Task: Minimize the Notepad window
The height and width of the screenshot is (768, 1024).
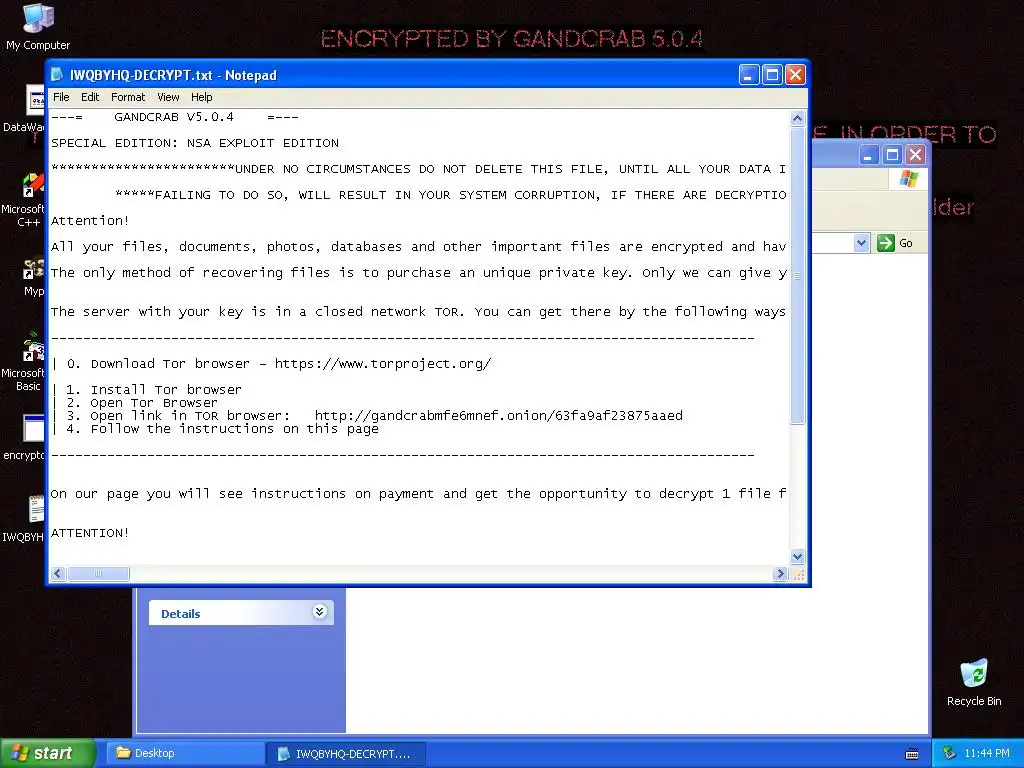Action: (x=748, y=75)
